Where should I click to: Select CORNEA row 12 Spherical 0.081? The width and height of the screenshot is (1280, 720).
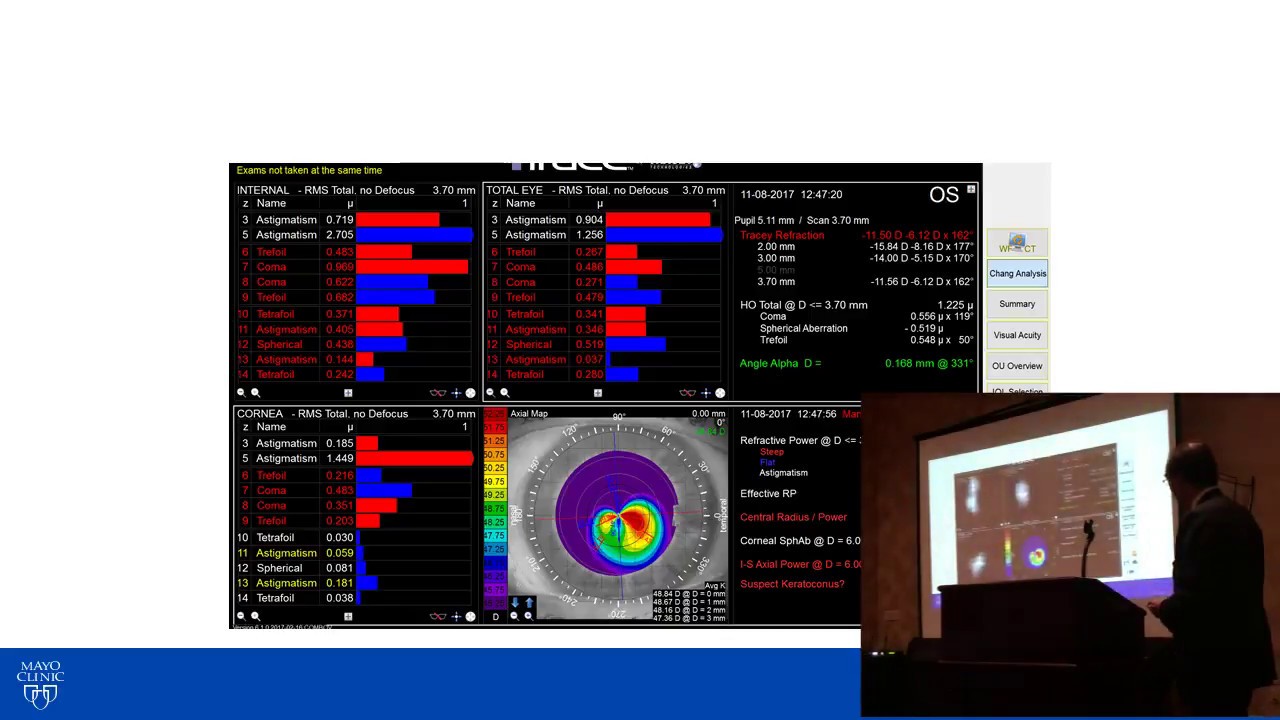coord(355,568)
